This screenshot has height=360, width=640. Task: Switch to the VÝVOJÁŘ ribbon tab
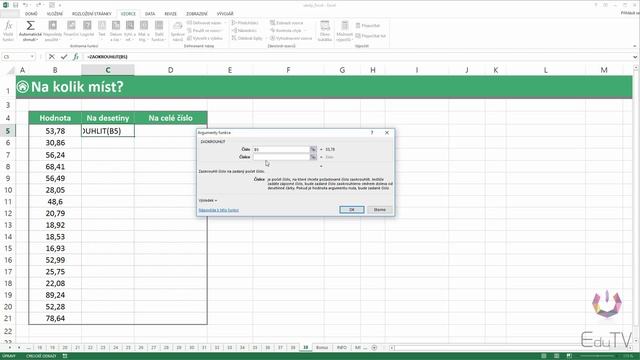tap(225, 14)
